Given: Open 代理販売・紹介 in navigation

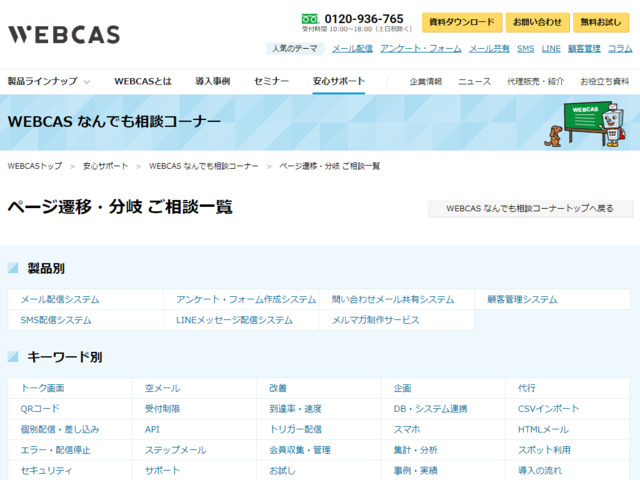Looking at the screenshot, I should coord(536,82).
